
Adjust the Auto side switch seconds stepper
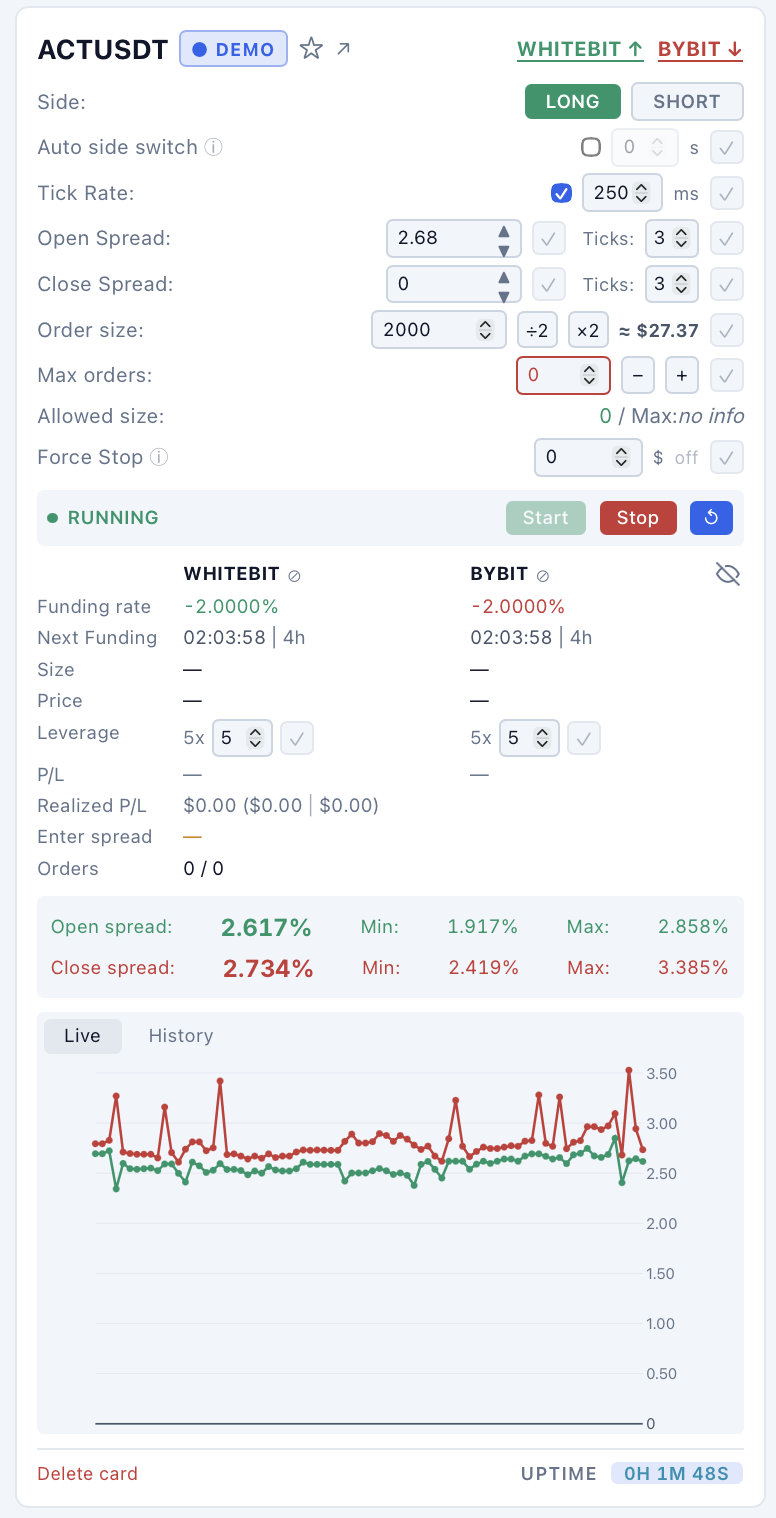coord(657,147)
